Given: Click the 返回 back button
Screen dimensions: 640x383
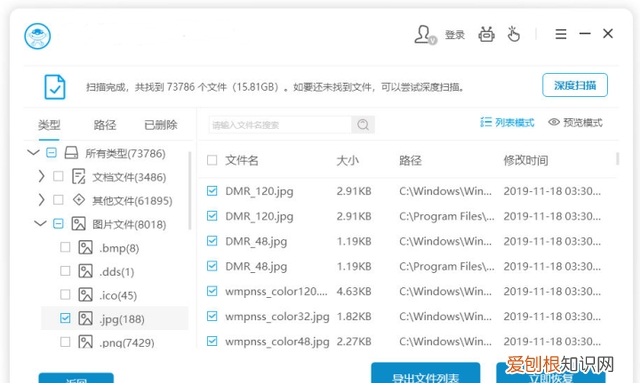Looking at the screenshot, I should [x=76, y=378].
